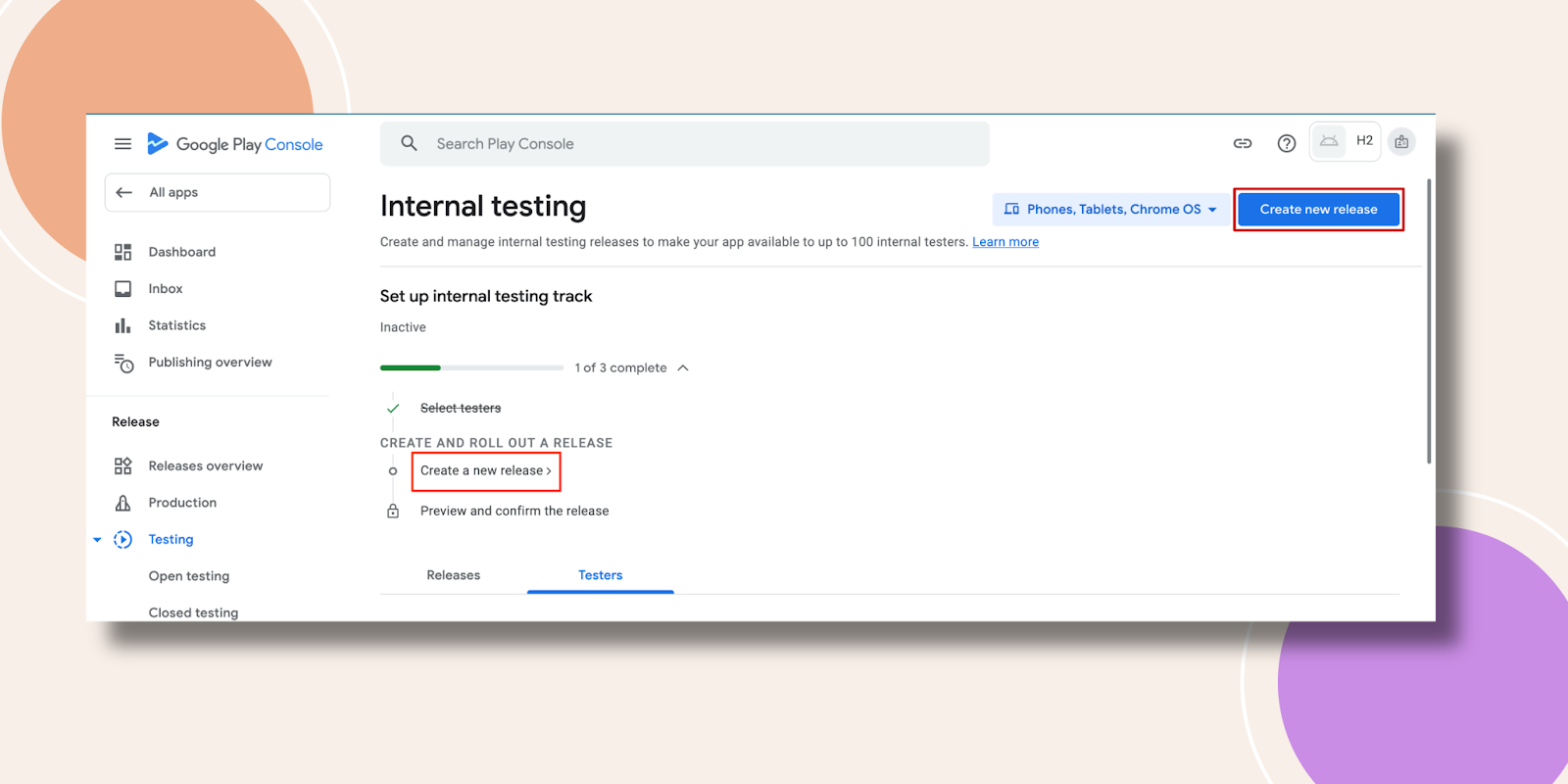Viewport: 1568px width, 784px height.
Task: Click Preview and confirm the release
Action: [514, 512]
